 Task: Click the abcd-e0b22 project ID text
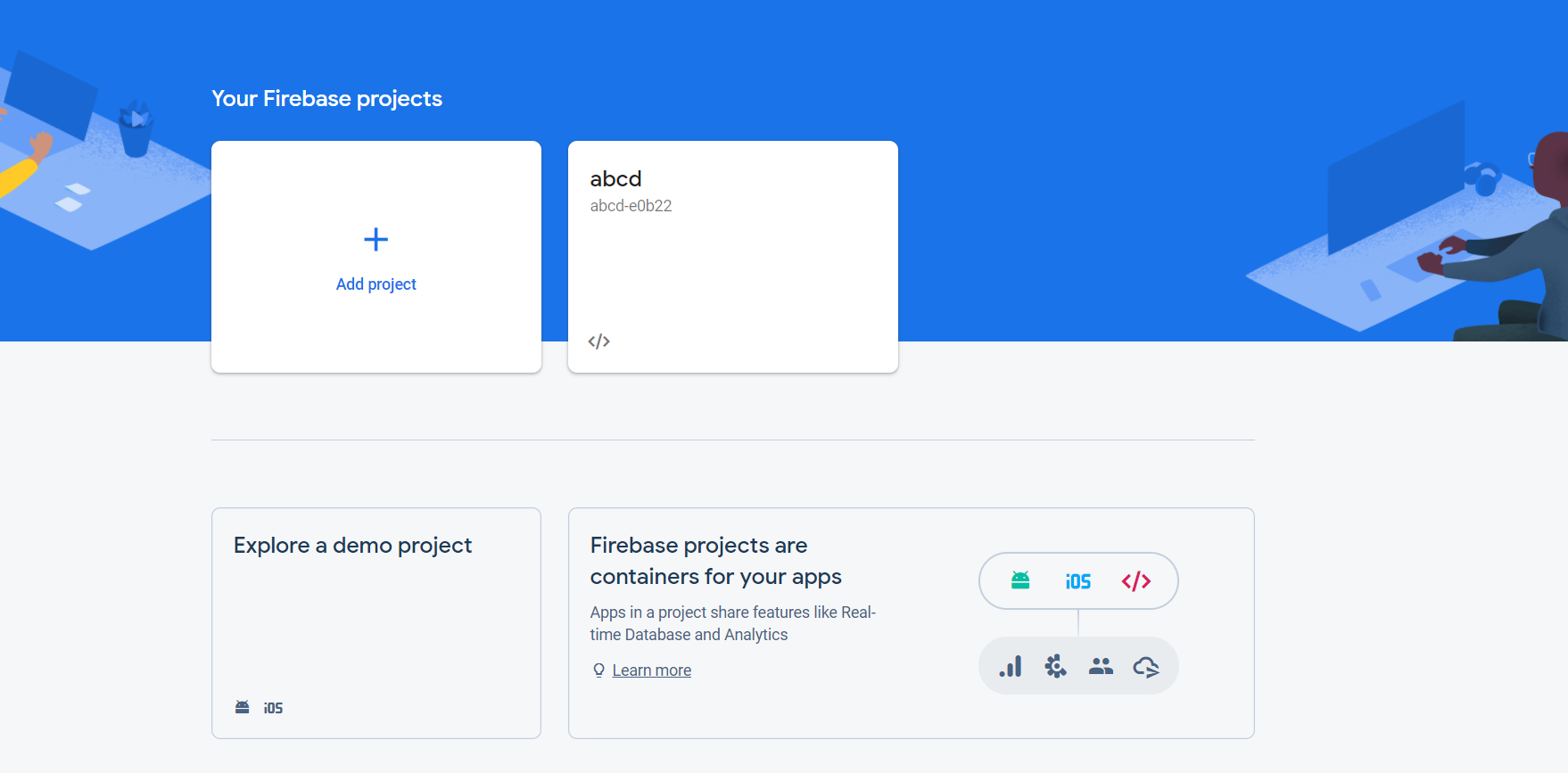[x=631, y=206]
